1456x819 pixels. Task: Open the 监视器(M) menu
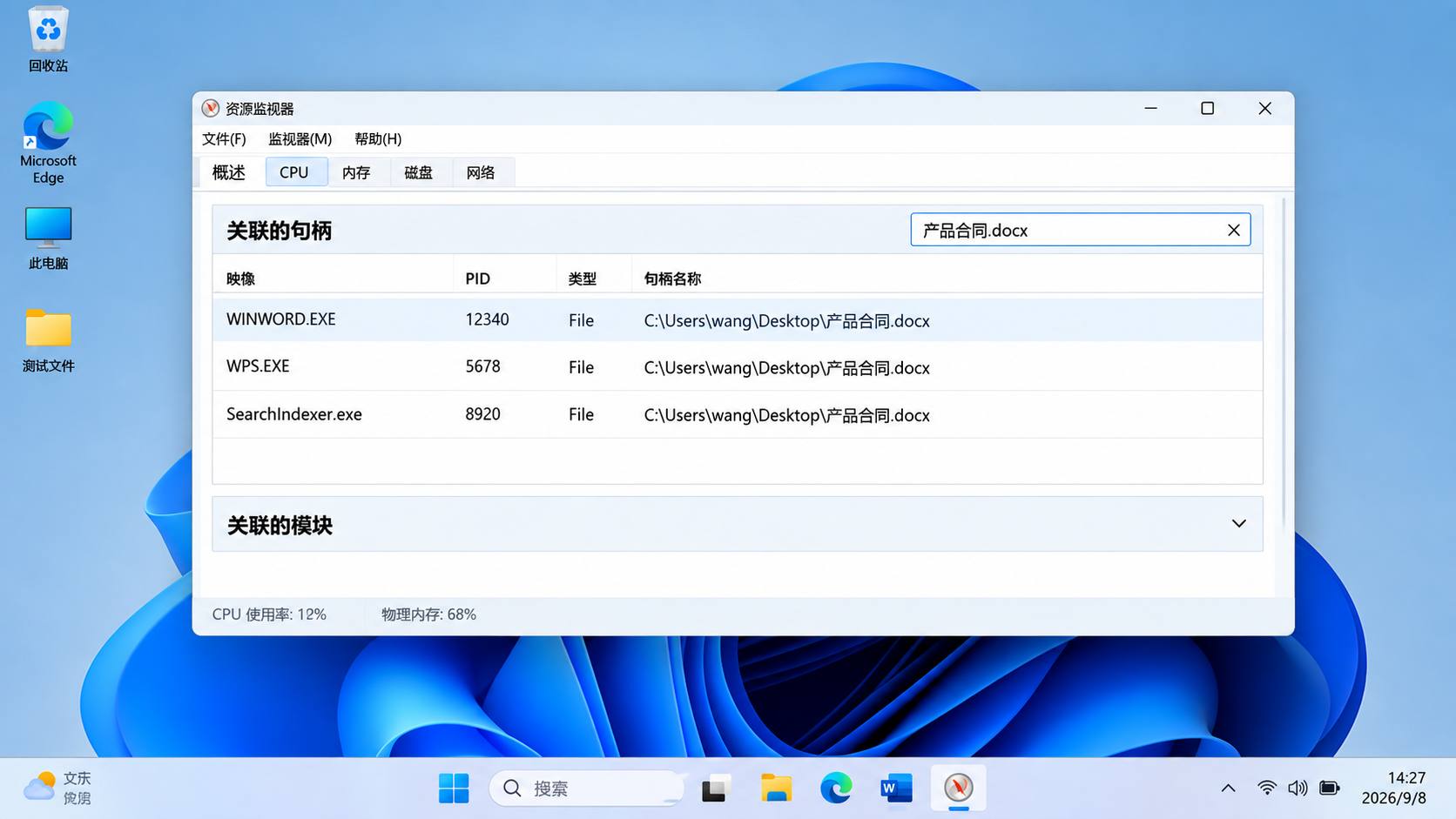(300, 139)
